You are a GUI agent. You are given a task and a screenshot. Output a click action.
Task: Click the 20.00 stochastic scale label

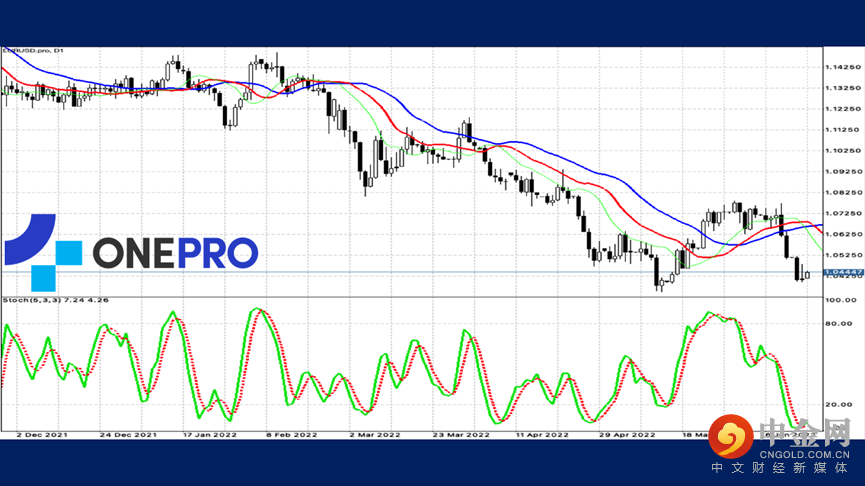pos(839,404)
